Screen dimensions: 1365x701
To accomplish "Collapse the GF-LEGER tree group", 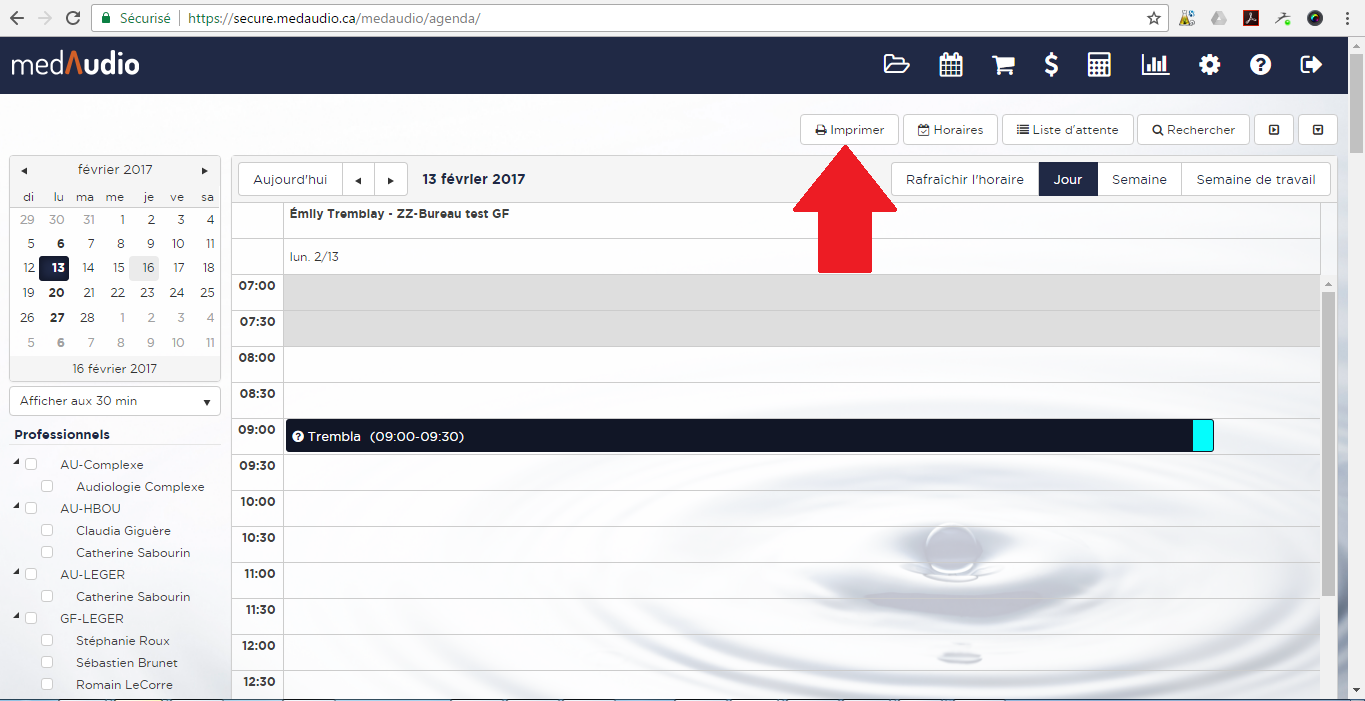I will (x=17, y=618).
